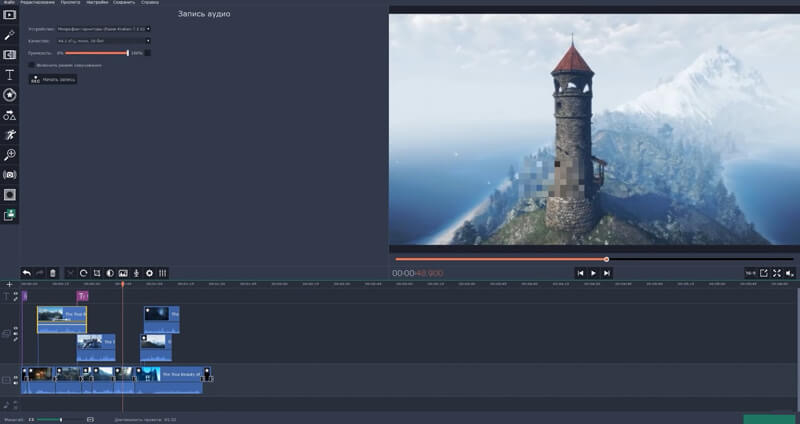Image resolution: width=800 pixels, height=424 pixels.
Task: Open the Stabilization camera tab
Action: [x=9, y=174]
